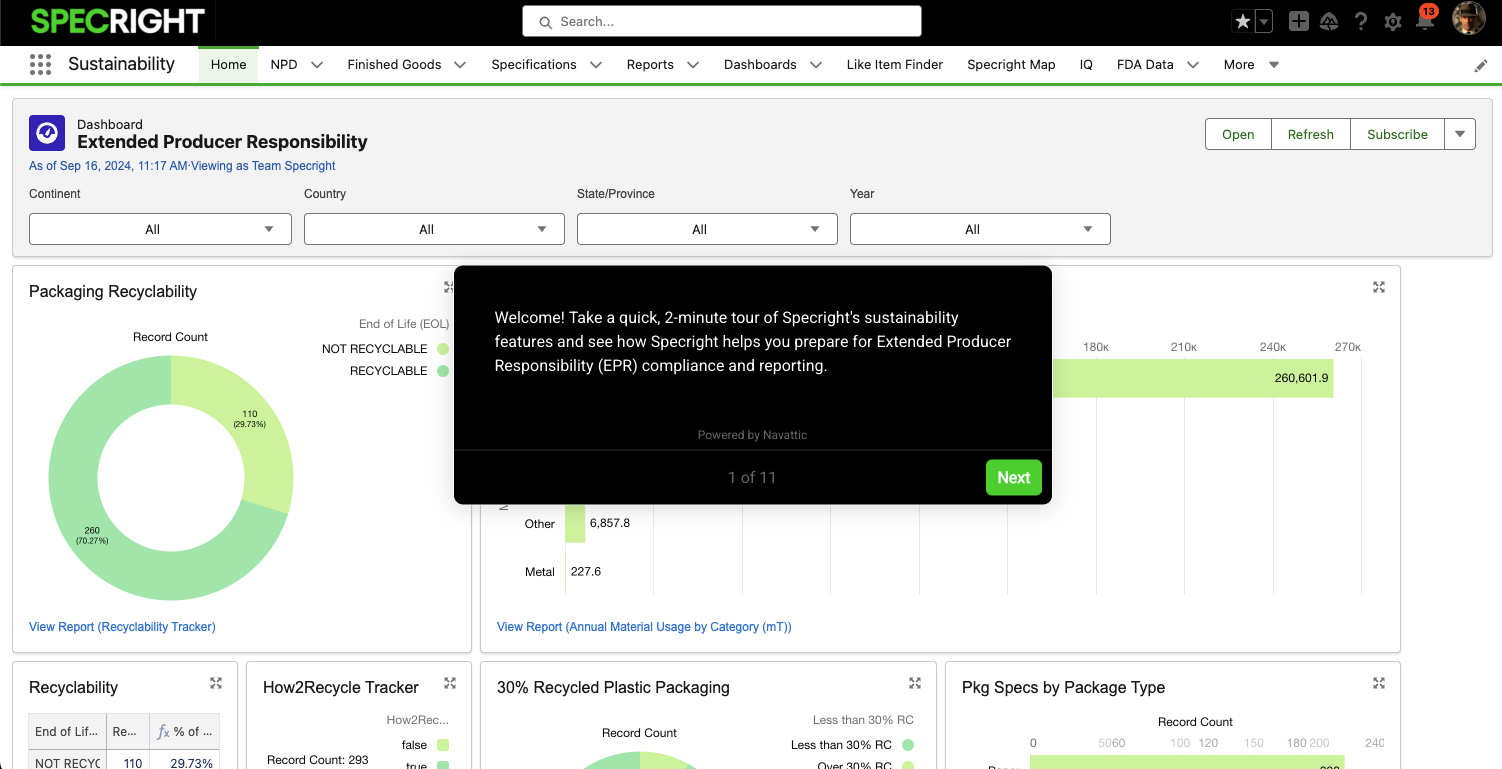
Task: Click Next on the welcome tour popup
Action: coord(1013,478)
